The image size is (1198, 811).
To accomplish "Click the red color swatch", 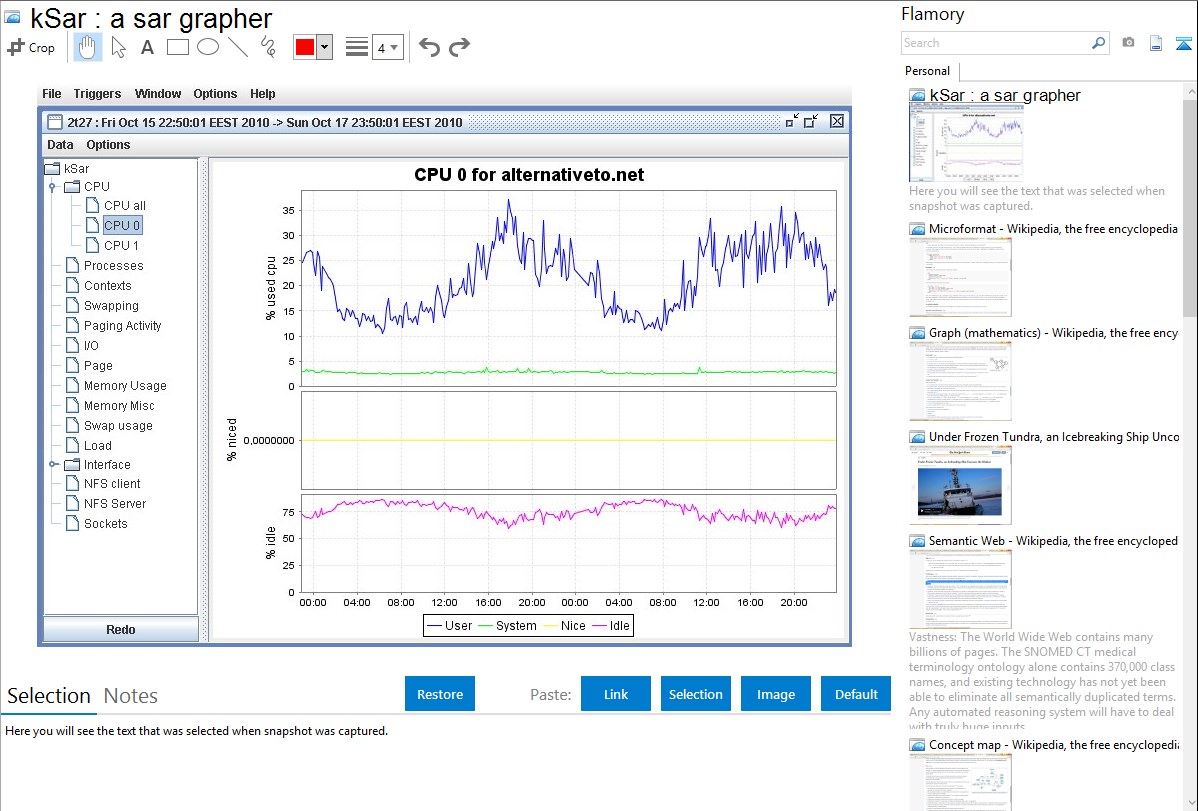I will click(305, 47).
